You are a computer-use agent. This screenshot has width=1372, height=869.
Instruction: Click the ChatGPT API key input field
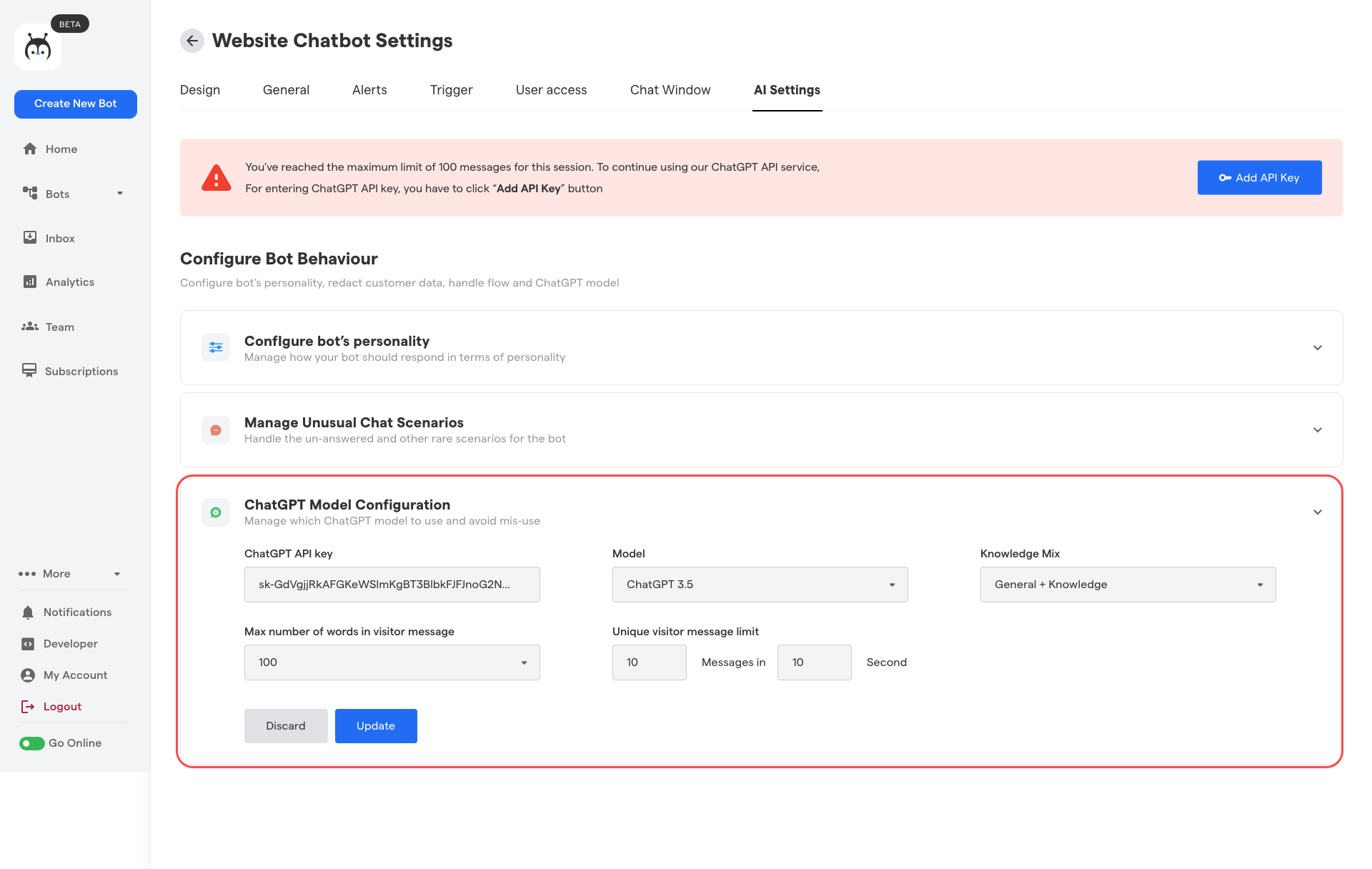point(392,584)
